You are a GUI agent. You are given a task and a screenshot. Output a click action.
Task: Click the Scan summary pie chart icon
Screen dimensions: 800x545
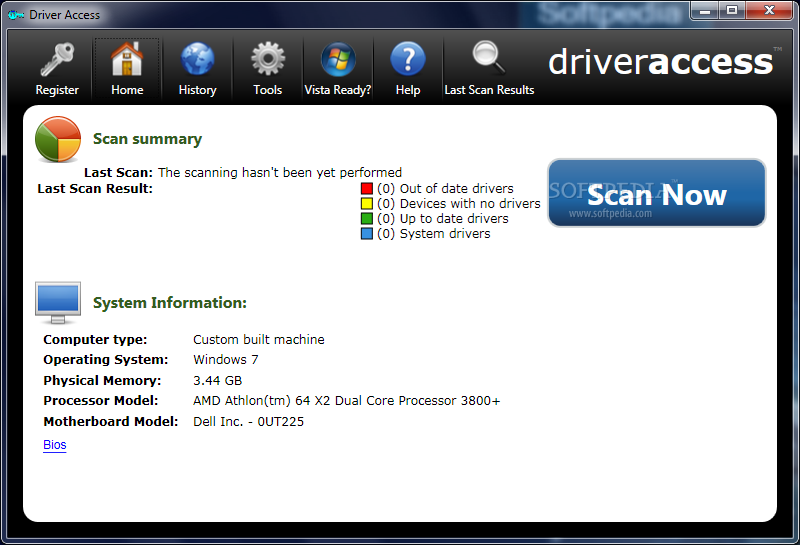coord(58,139)
